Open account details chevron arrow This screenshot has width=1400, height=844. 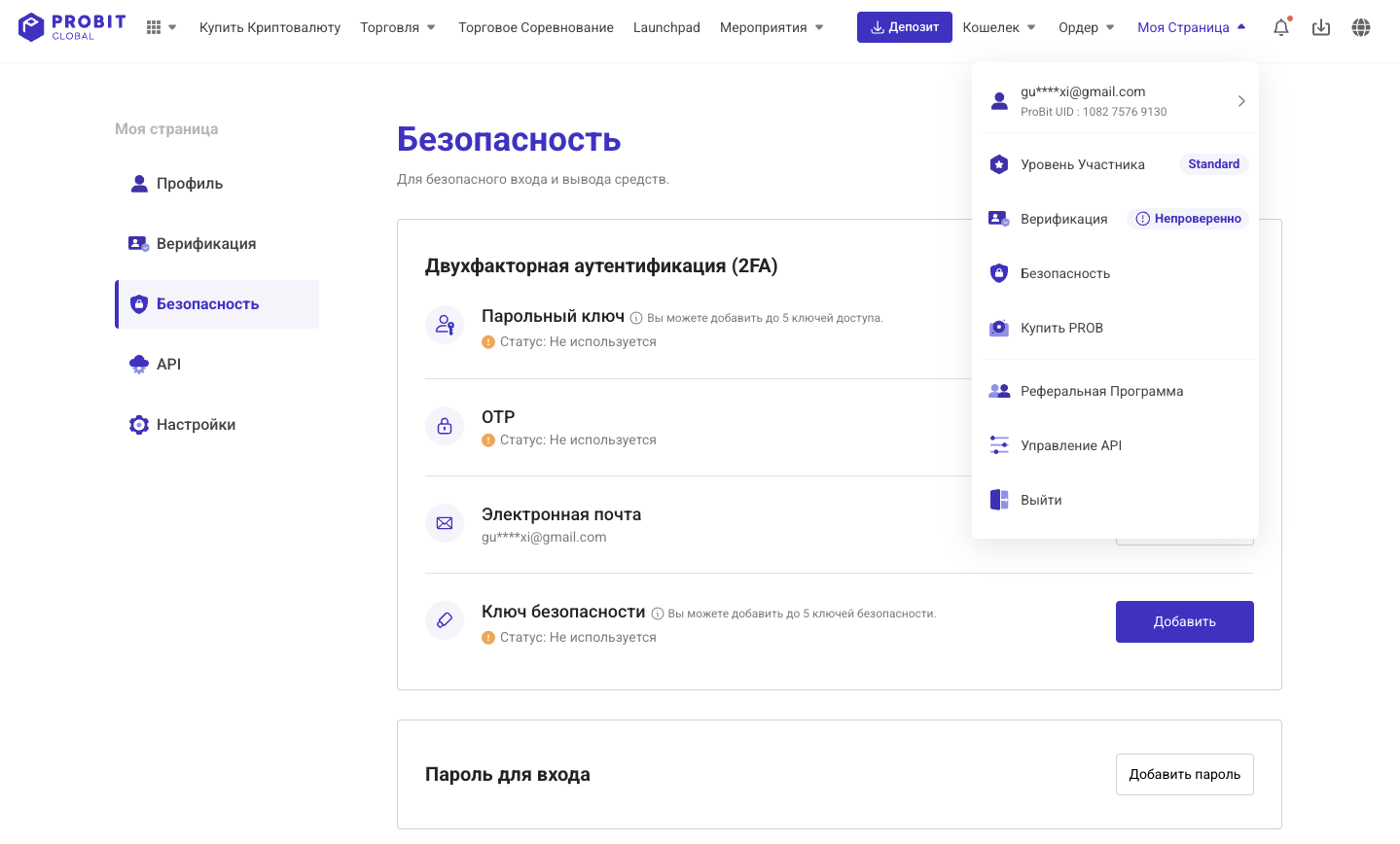(1241, 101)
